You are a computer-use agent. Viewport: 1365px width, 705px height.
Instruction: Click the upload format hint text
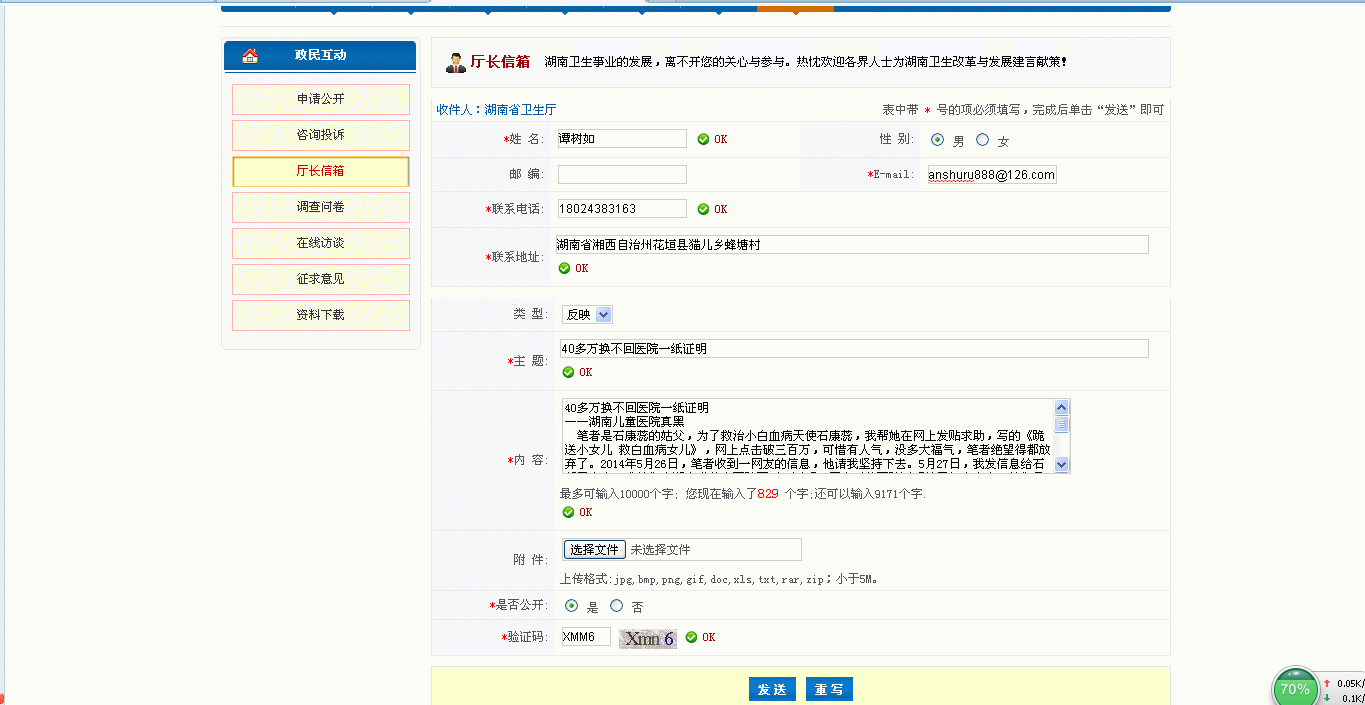pyautogui.click(x=719, y=579)
